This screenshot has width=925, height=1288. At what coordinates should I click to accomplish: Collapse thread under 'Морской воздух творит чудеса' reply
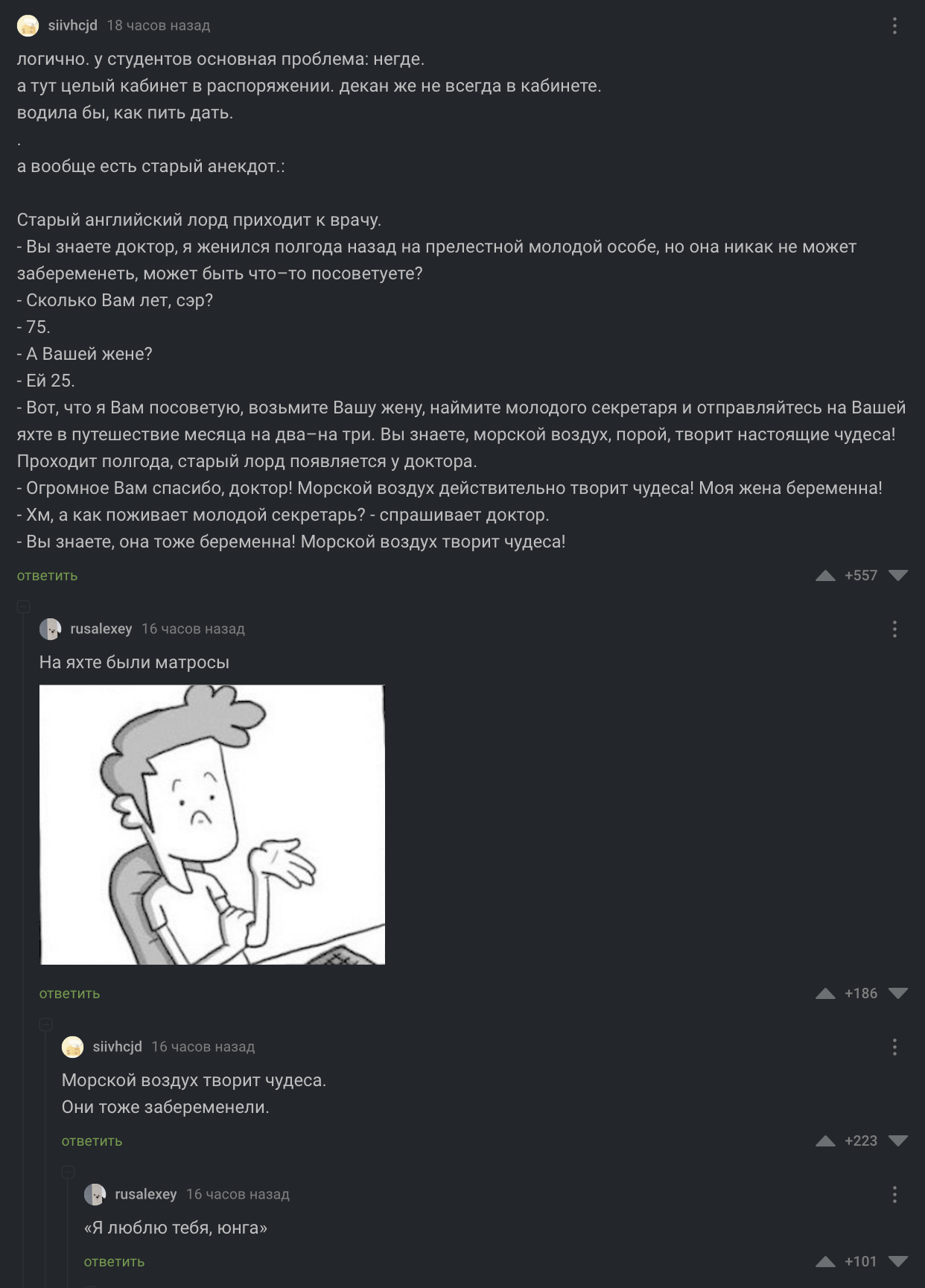coord(68,1172)
